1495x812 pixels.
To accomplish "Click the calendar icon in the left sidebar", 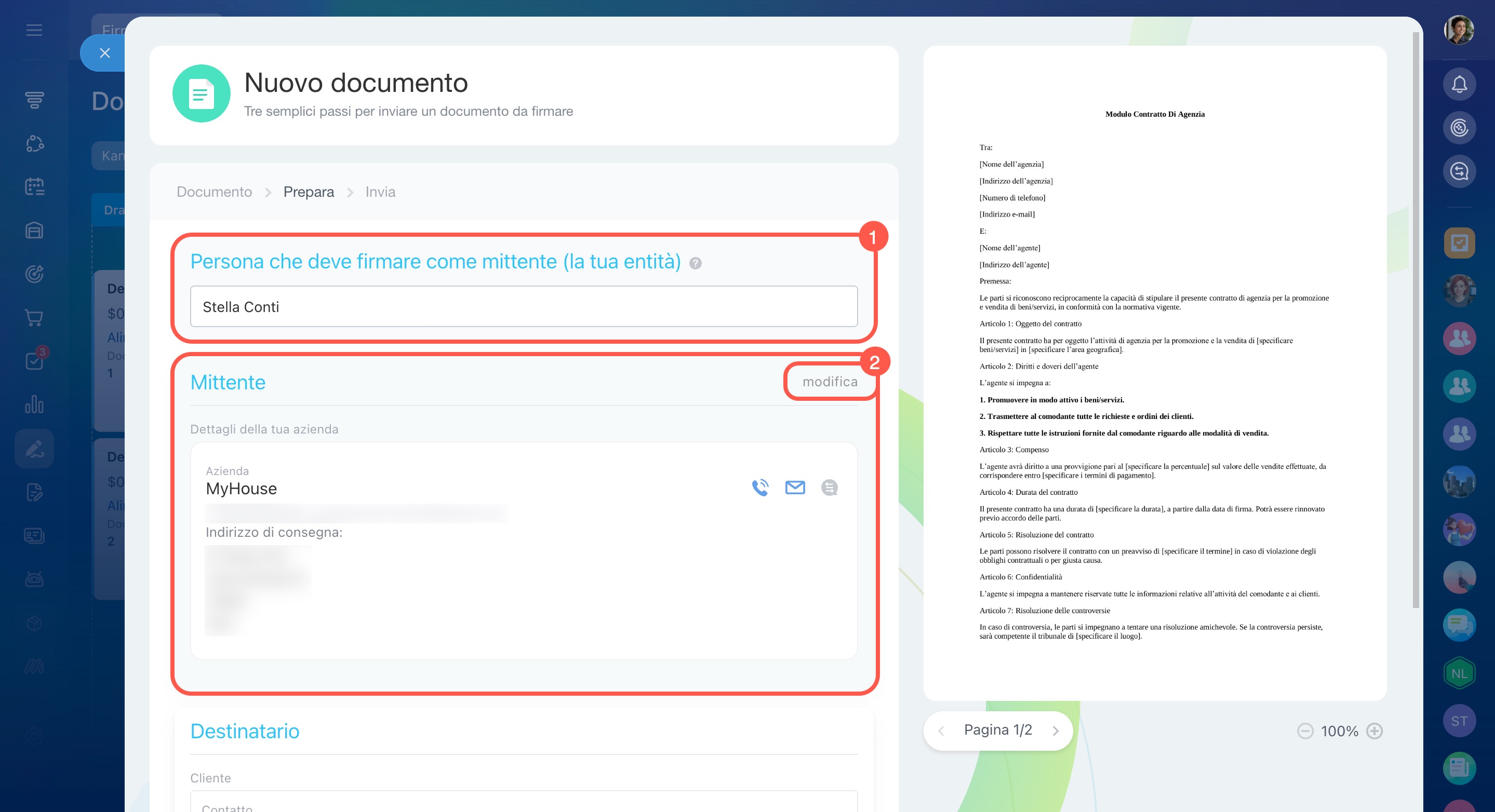I will (x=34, y=187).
